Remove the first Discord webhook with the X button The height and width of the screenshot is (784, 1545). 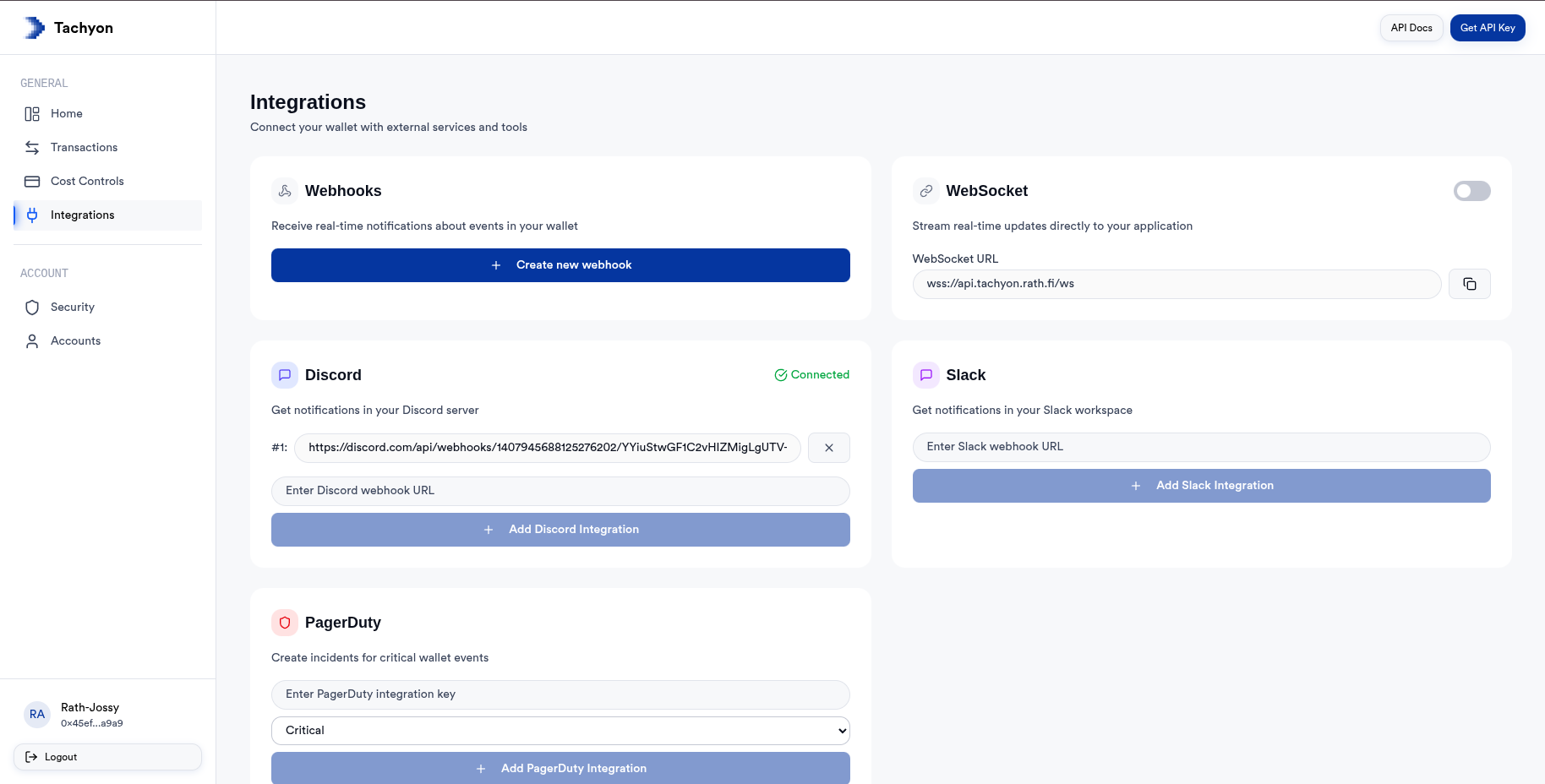click(x=828, y=448)
